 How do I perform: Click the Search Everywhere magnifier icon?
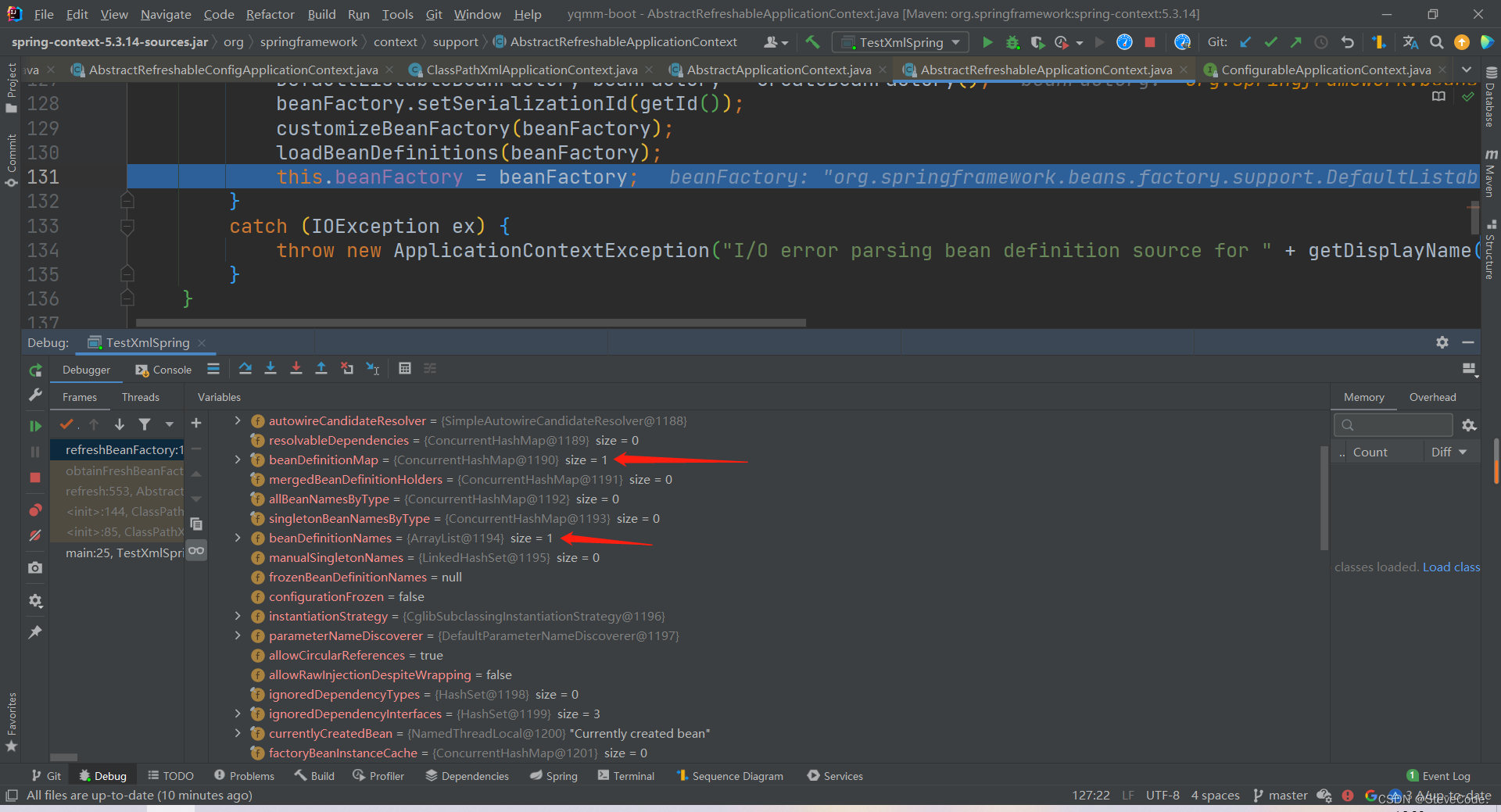coord(1437,42)
